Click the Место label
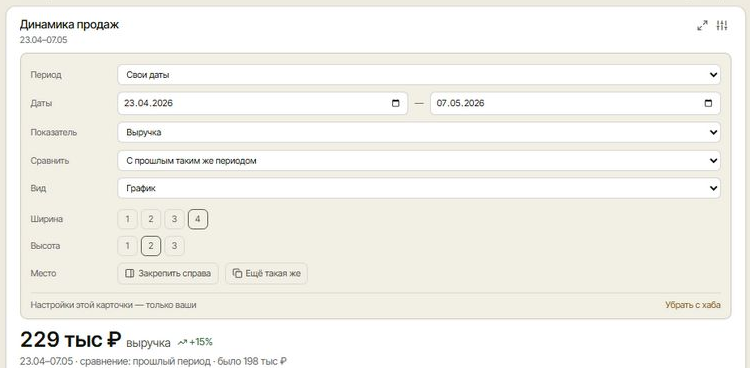This screenshot has height=368, width=750. pos(43,273)
